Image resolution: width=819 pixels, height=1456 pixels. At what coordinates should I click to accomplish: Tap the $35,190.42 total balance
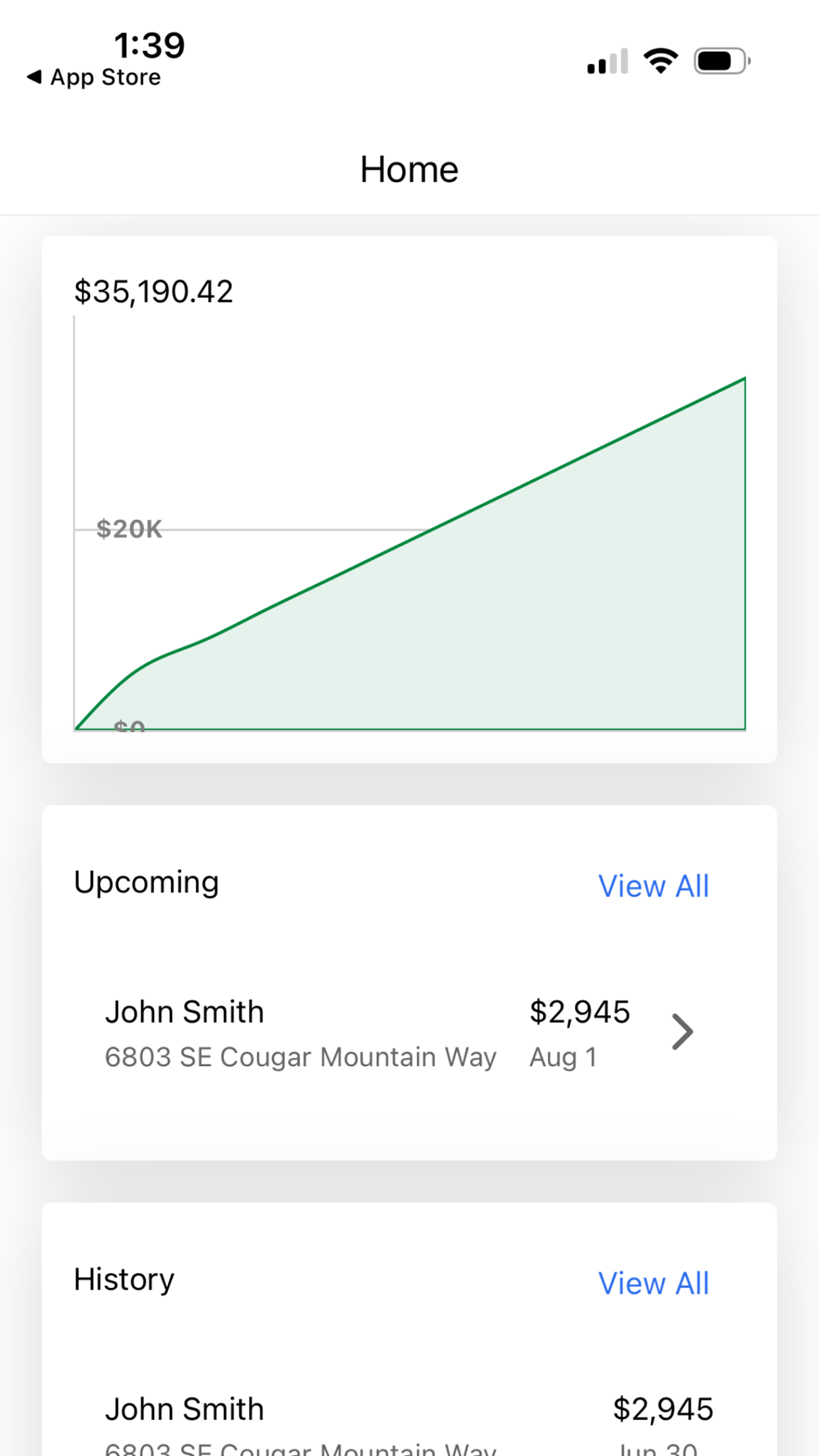point(154,292)
